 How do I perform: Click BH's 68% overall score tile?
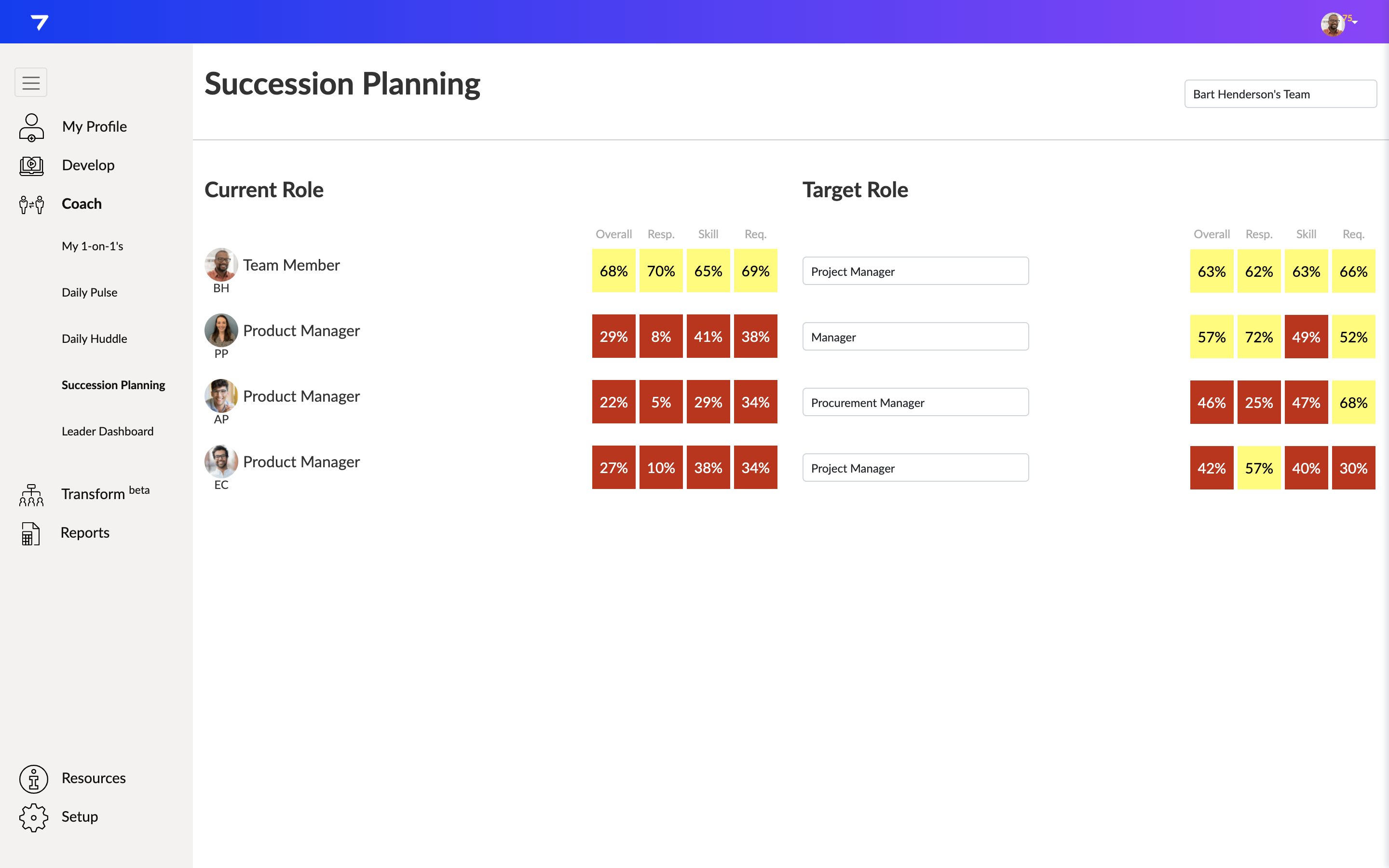pyautogui.click(x=613, y=271)
